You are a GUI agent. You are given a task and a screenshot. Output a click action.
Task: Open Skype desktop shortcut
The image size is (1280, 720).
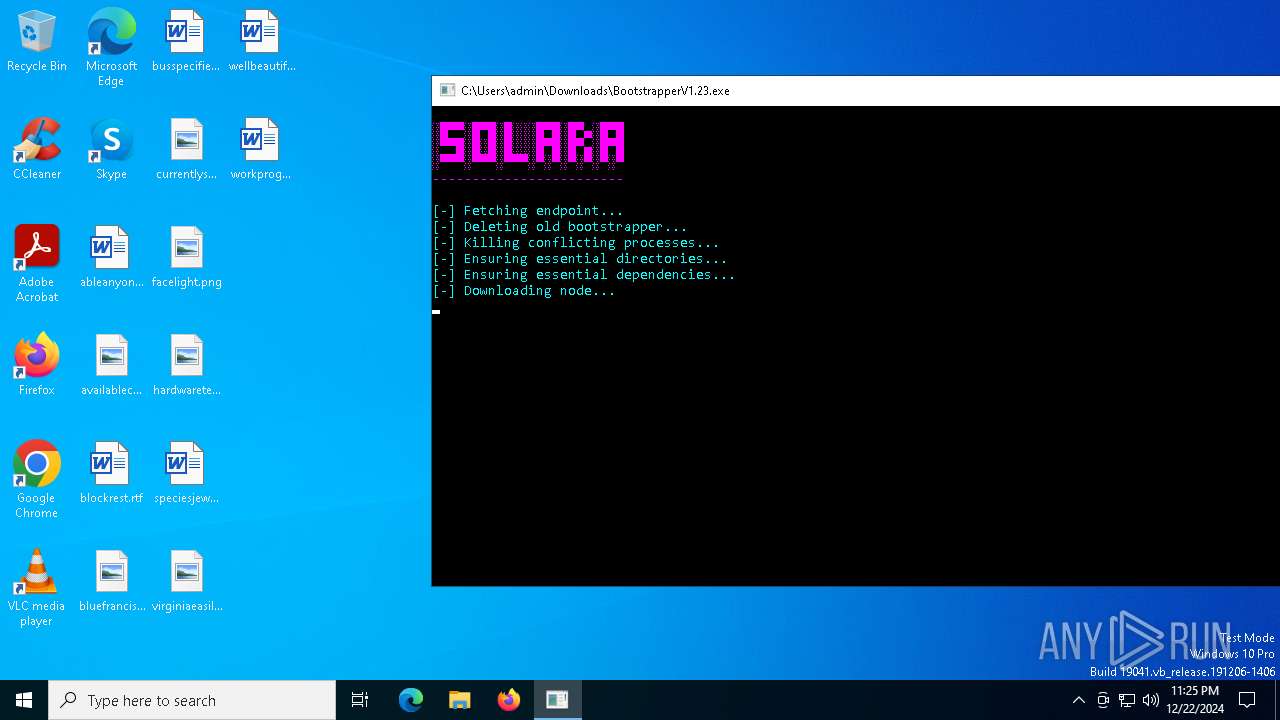pos(111,150)
